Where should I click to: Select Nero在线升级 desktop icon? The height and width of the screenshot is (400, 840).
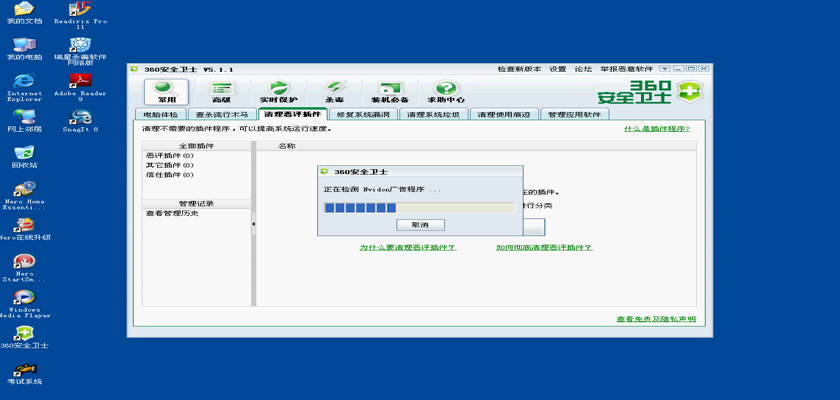[x=24, y=229]
